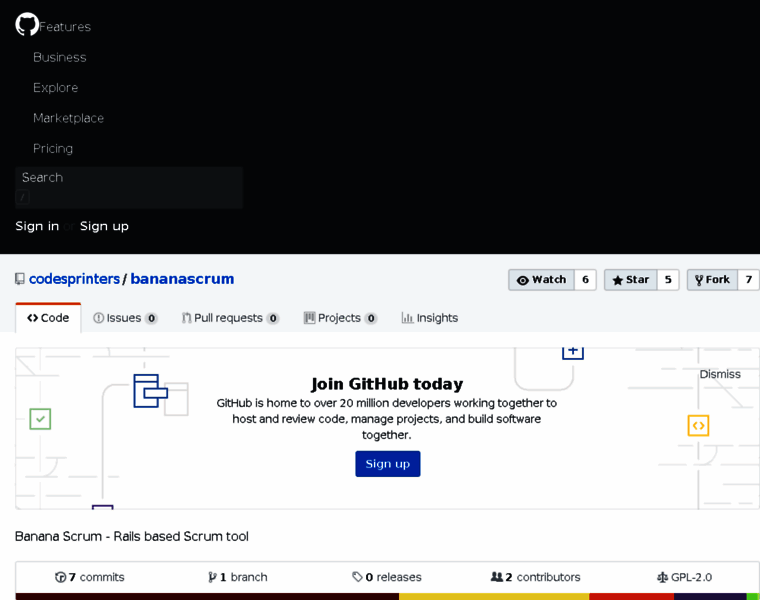Click the red language bar segment
Image resolution: width=760 pixels, height=600 pixels.
tap(632, 597)
